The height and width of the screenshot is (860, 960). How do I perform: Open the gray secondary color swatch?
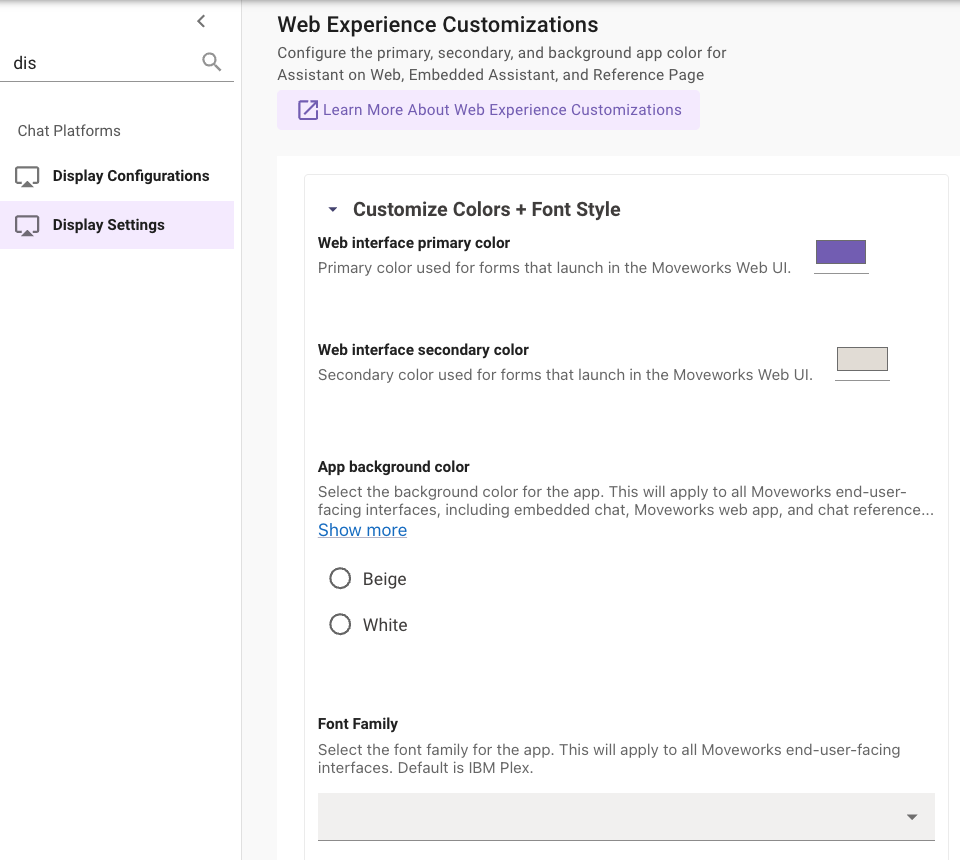pos(861,359)
